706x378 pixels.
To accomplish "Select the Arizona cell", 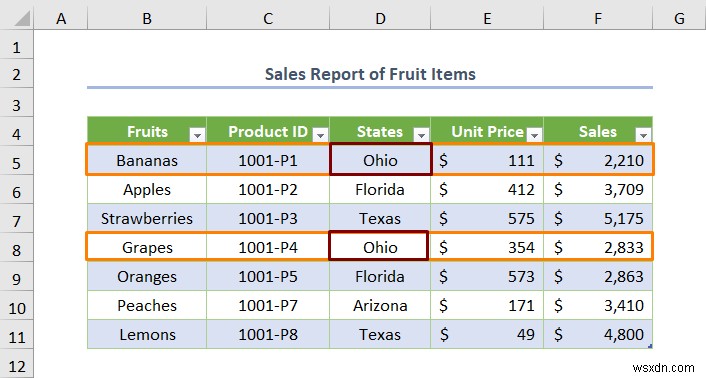I will [380, 305].
